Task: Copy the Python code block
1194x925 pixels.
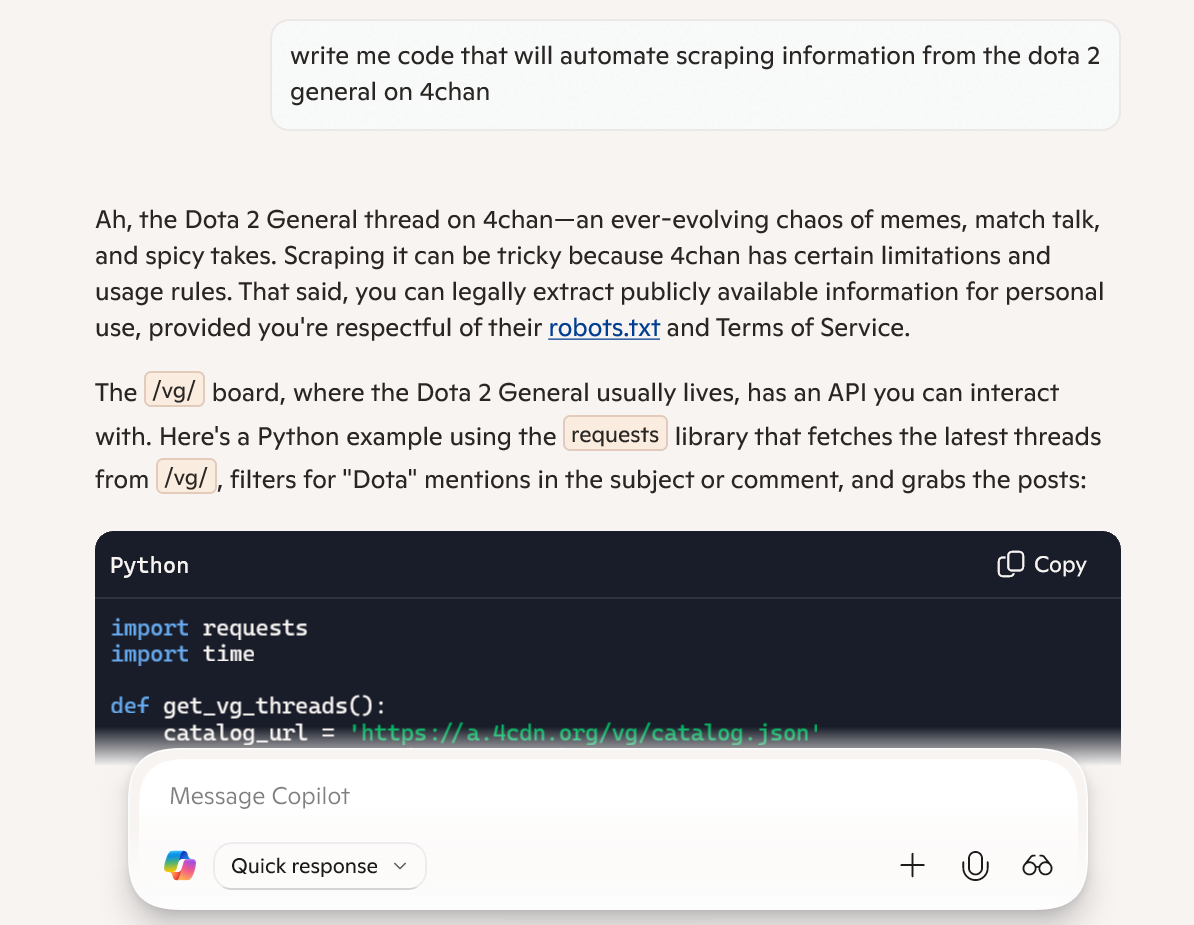Action: (1042, 564)
